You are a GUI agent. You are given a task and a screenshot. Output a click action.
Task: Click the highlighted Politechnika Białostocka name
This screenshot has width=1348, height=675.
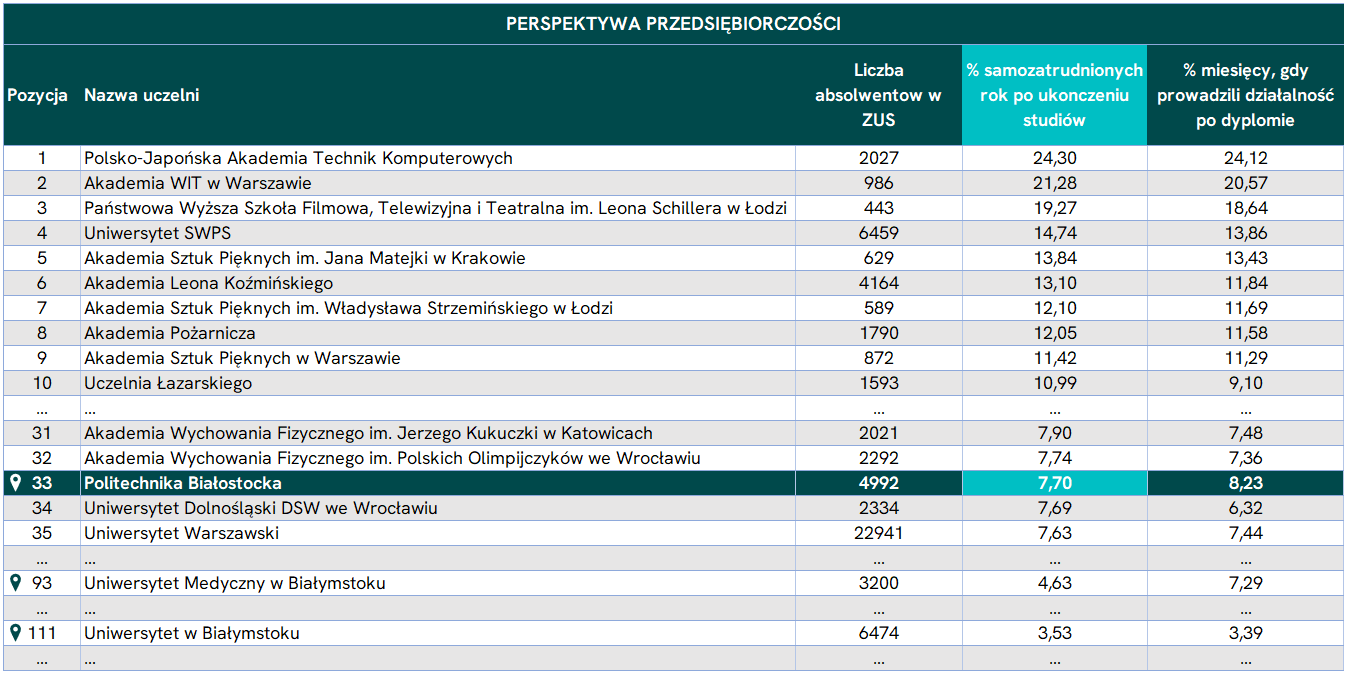pos(183,483)
